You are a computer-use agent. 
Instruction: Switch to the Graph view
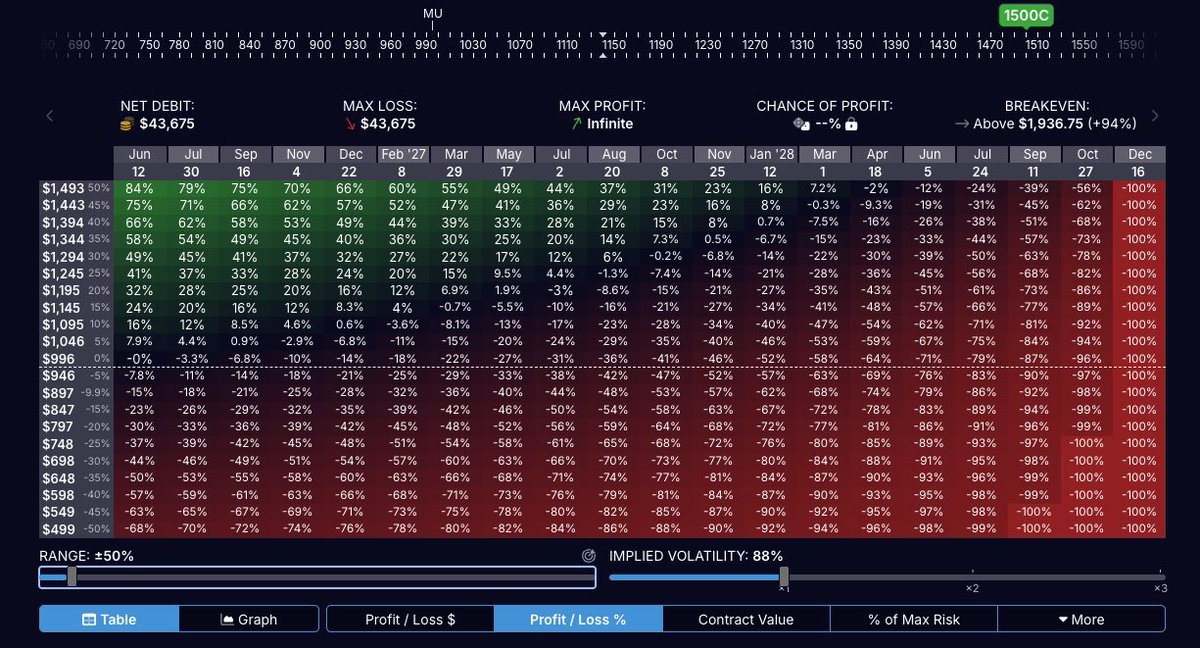(x=249, y=619)
